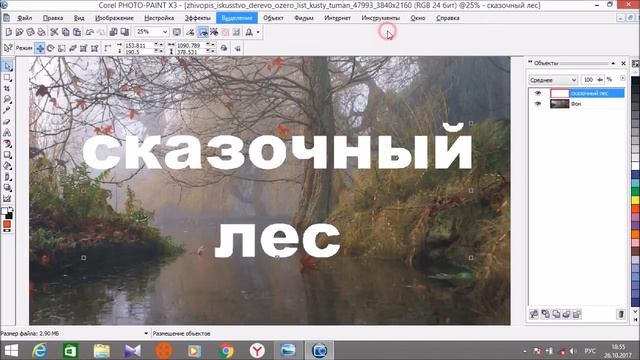This screenshot has height=360, width=640.
Task: Expand the Objects docker options flyout button
Action: click(x=622, y=79)
